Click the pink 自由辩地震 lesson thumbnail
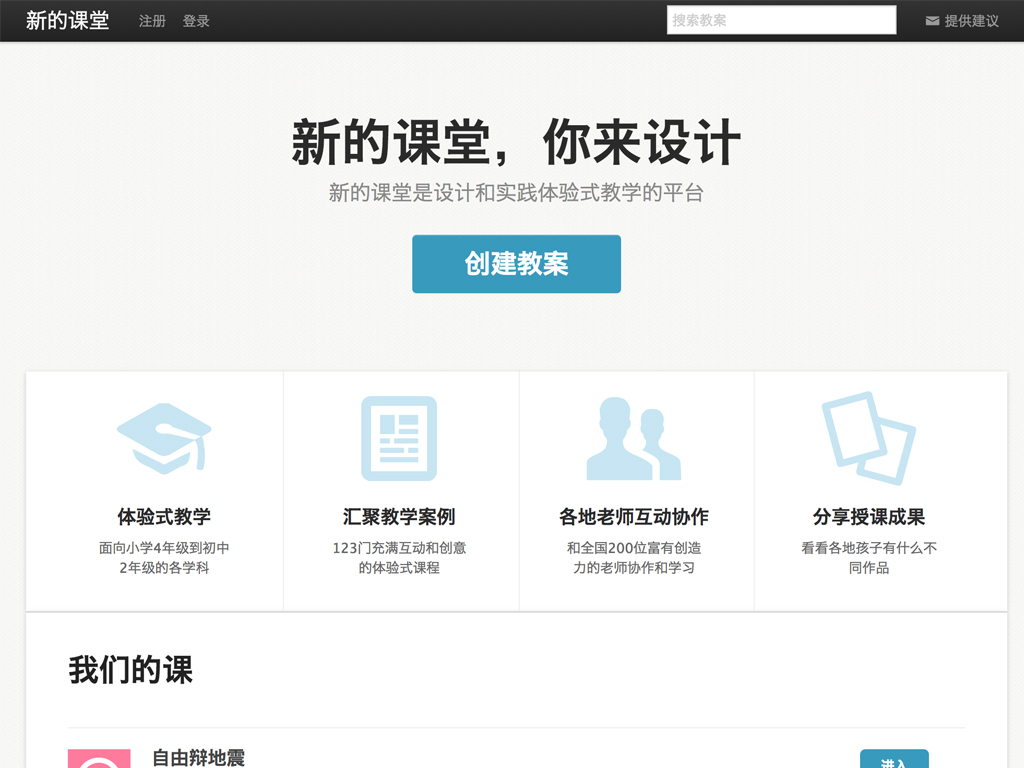Screen dimensions: 1024x768 click(99, 759)
